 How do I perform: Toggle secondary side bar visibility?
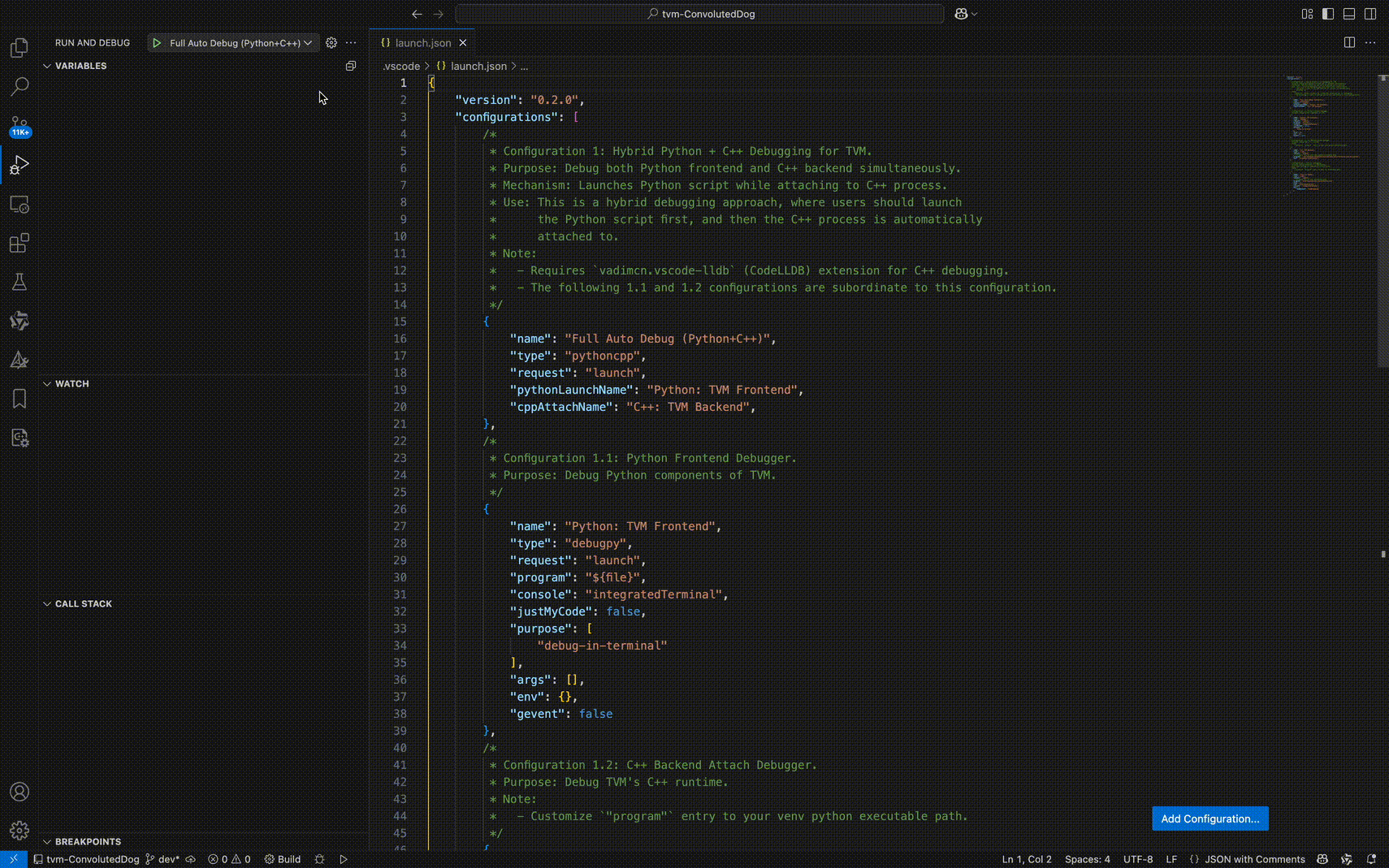click(1370, 14)
